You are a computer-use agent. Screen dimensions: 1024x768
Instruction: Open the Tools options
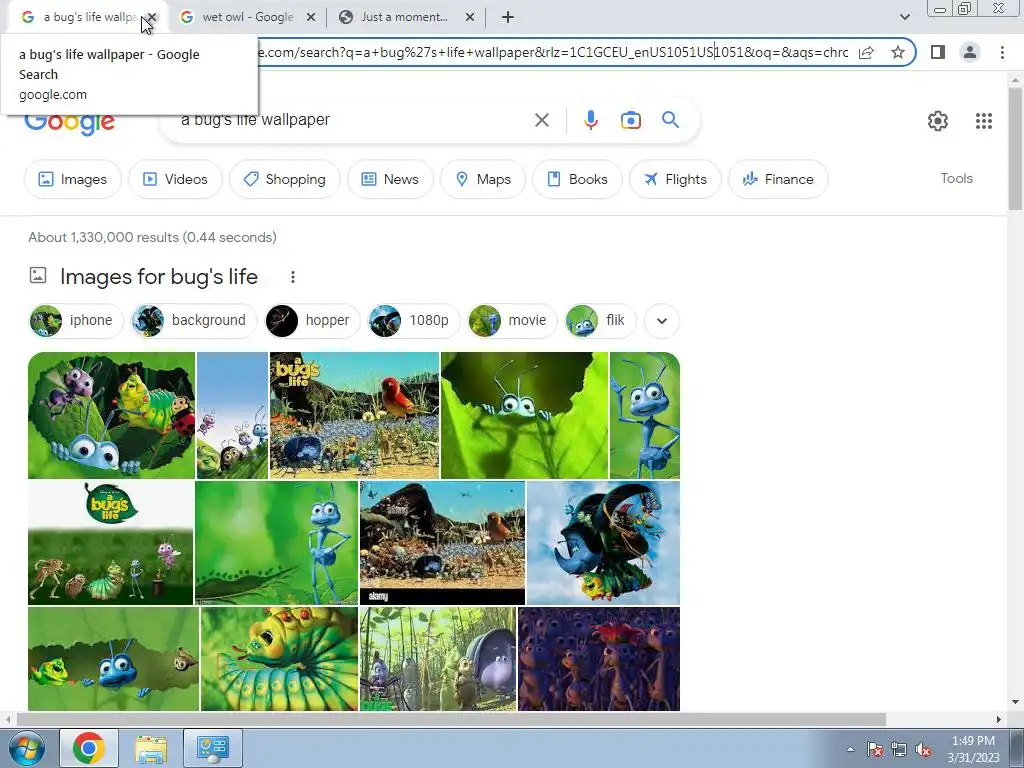(956, 178)
